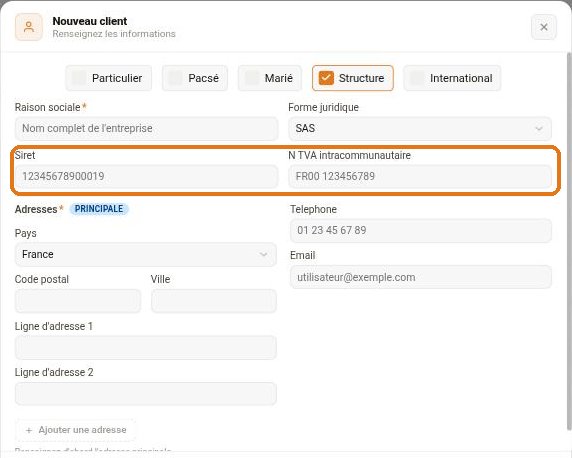This screenshot has height=458, width=572.
Task: Check the Pacsé checkbox
Action: 175,78
